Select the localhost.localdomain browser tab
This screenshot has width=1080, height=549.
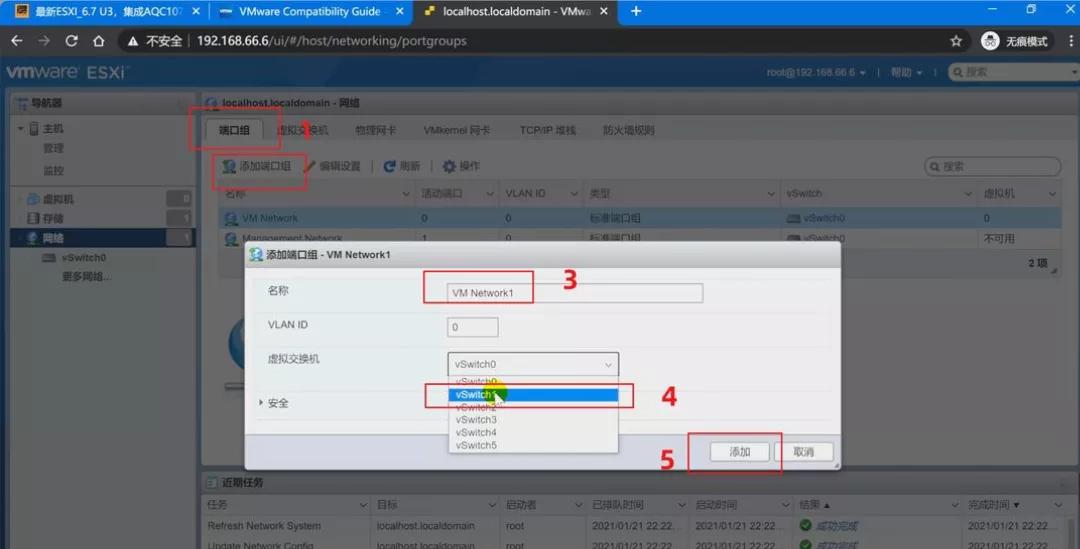point(516,12)
